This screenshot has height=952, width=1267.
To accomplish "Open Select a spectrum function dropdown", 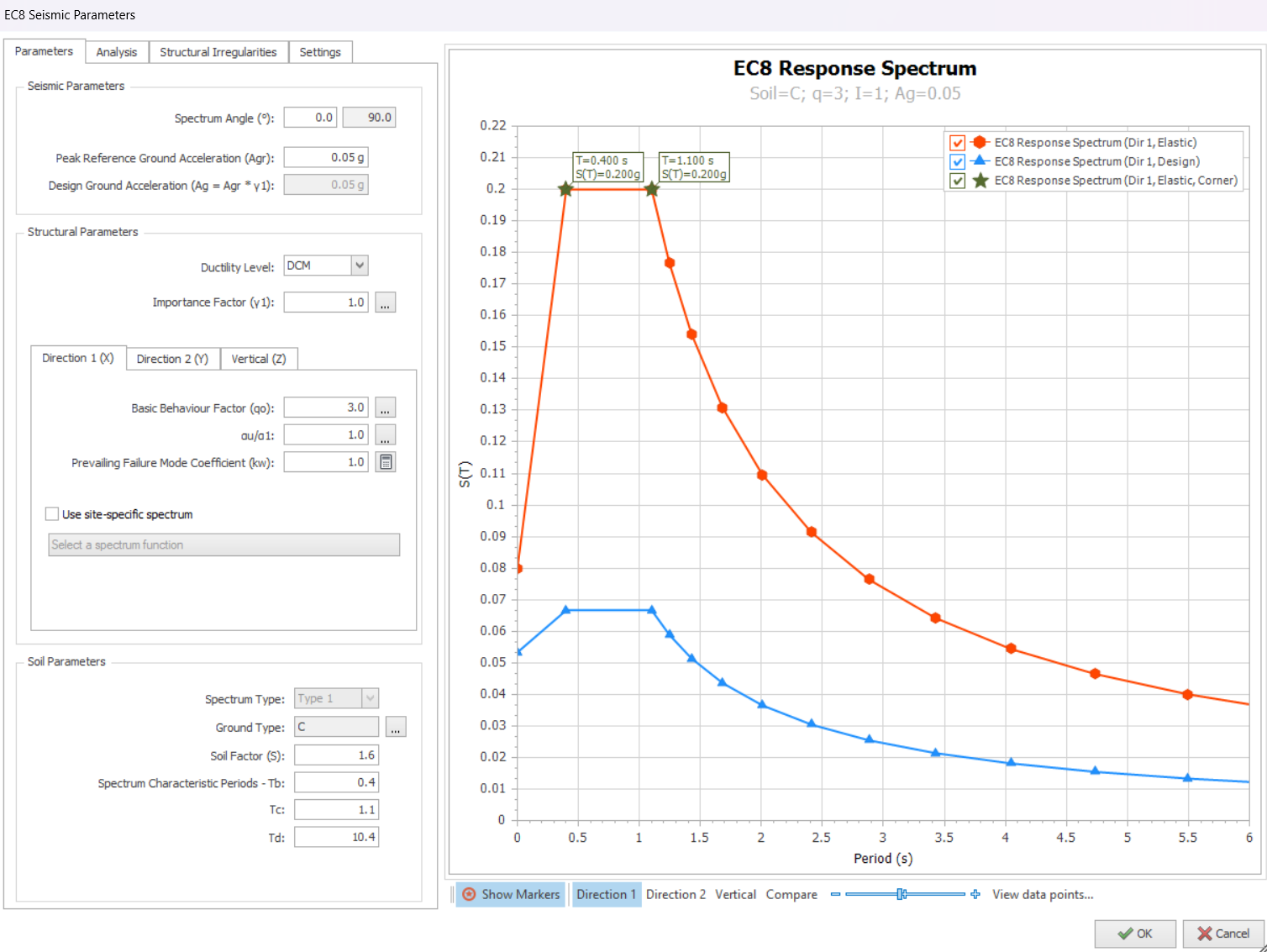I will click(x=223, y=545).
